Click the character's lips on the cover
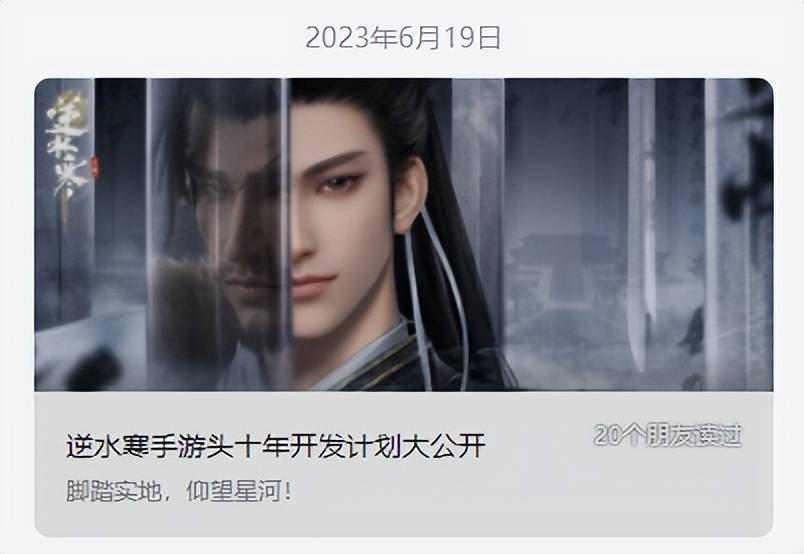Image resolution: width=804 pixels, height=554 pixels. (314, 282)
